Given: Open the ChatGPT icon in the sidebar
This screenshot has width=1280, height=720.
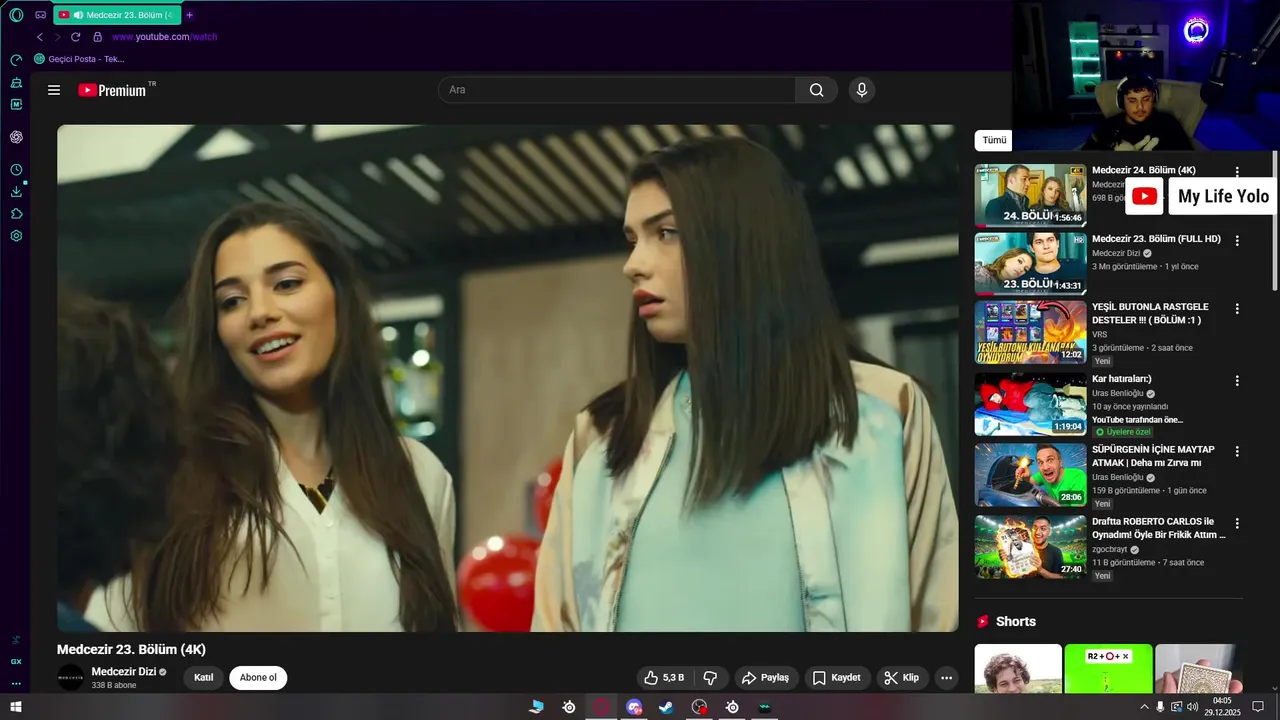Looking at the screenshot, I should (x=16, y=137).
